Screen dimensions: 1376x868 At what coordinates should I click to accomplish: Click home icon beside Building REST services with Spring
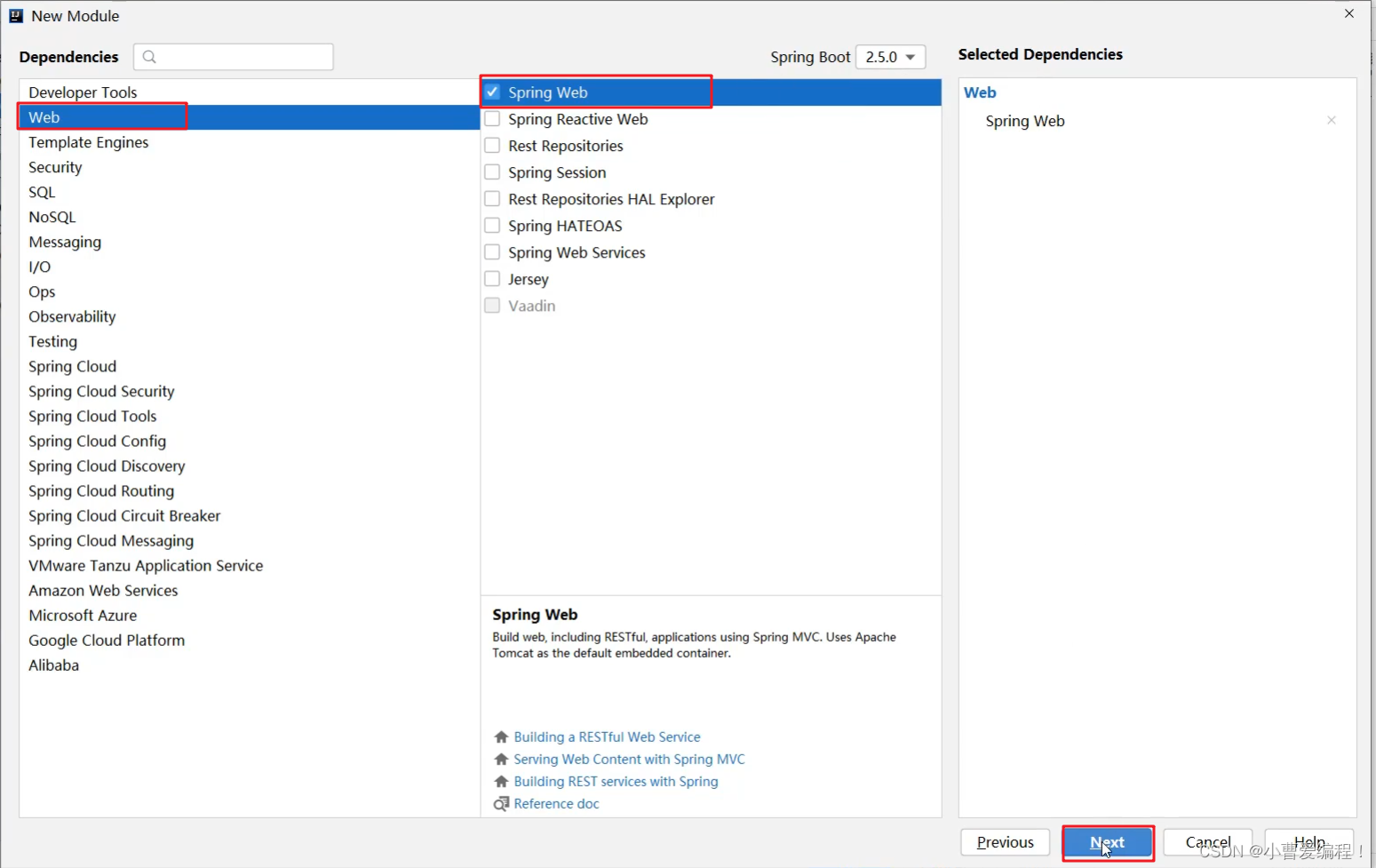click(x=501, y=782)
